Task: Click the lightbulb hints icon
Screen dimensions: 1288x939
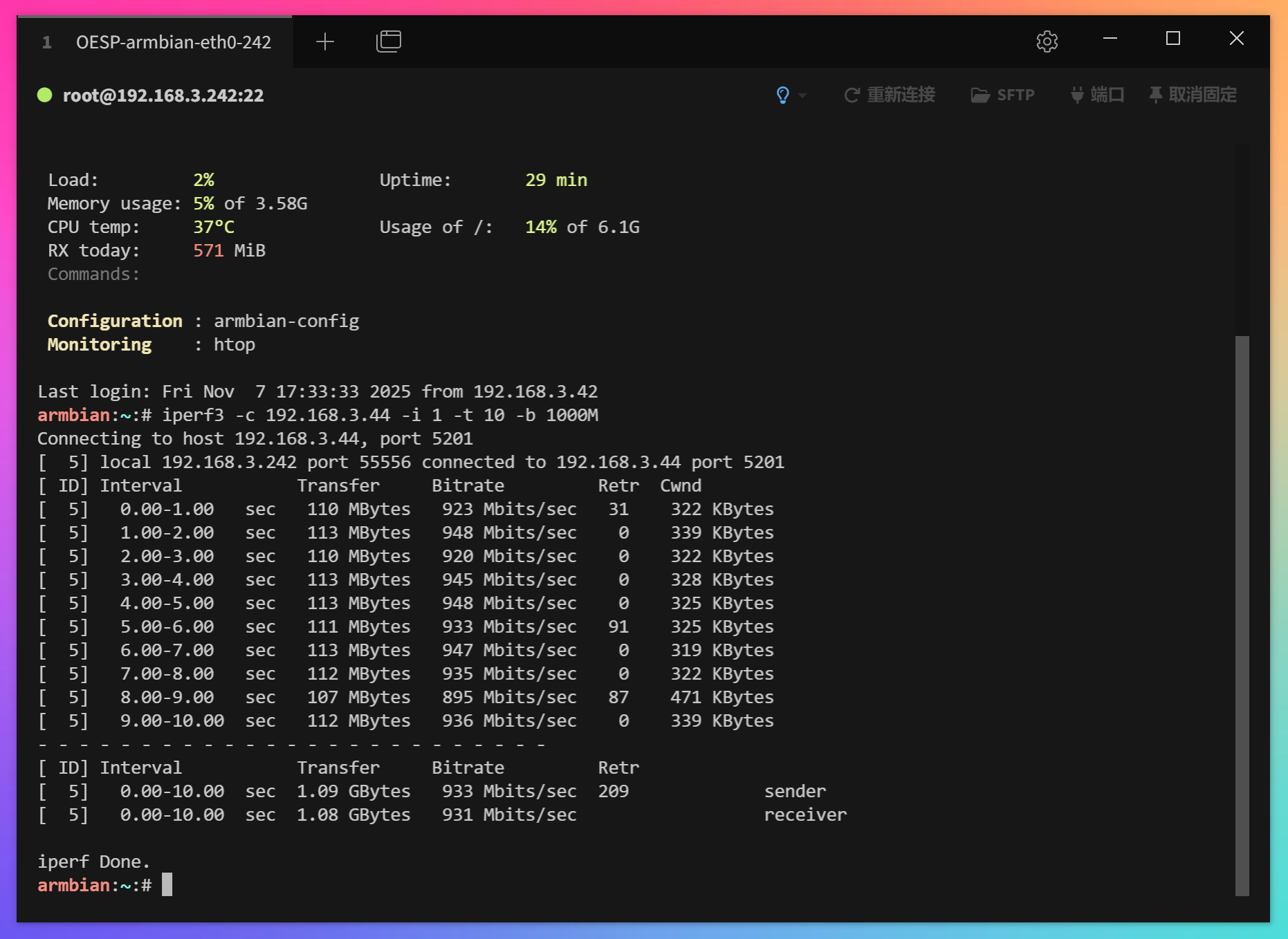Action: (x=782, y=95)
